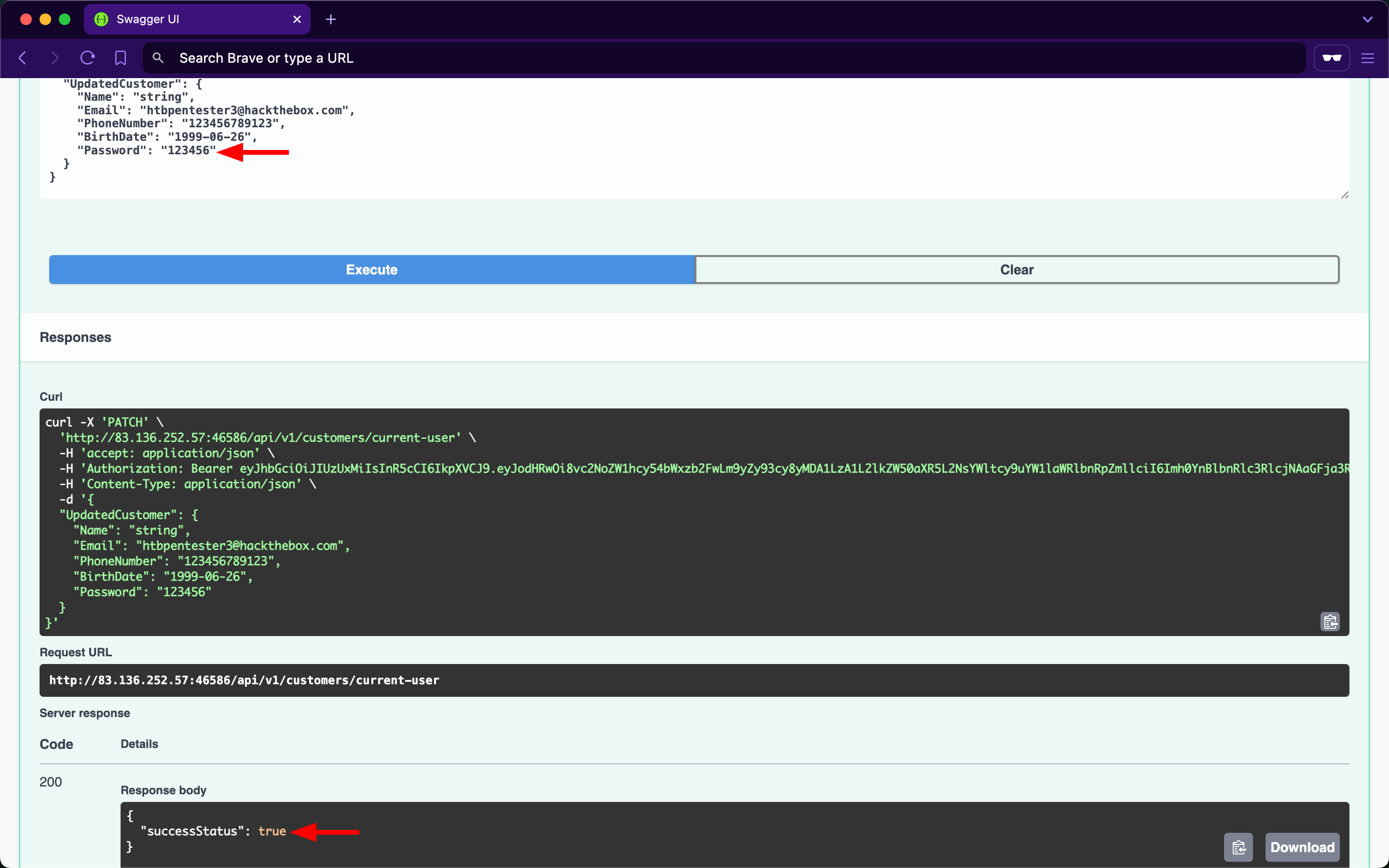Click the Request URL label

pyautogui.click(x=76, y=652)
